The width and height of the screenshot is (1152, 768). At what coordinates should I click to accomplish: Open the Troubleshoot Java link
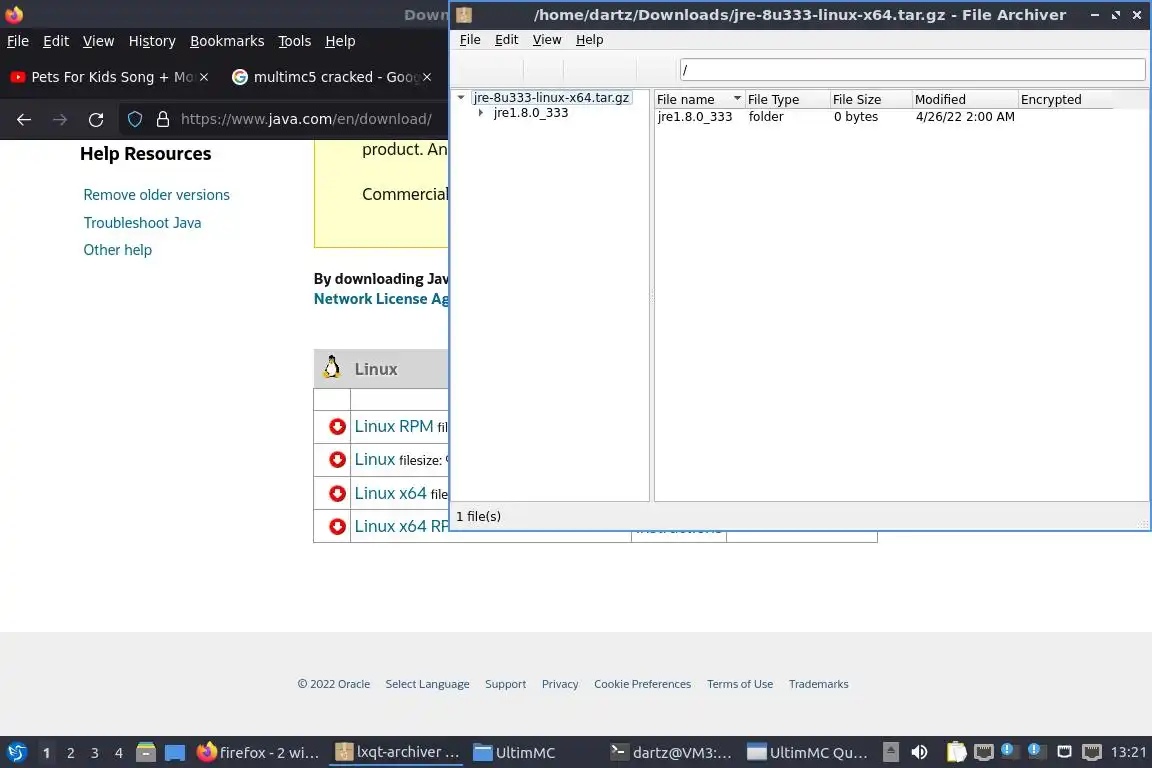point(142,223)
